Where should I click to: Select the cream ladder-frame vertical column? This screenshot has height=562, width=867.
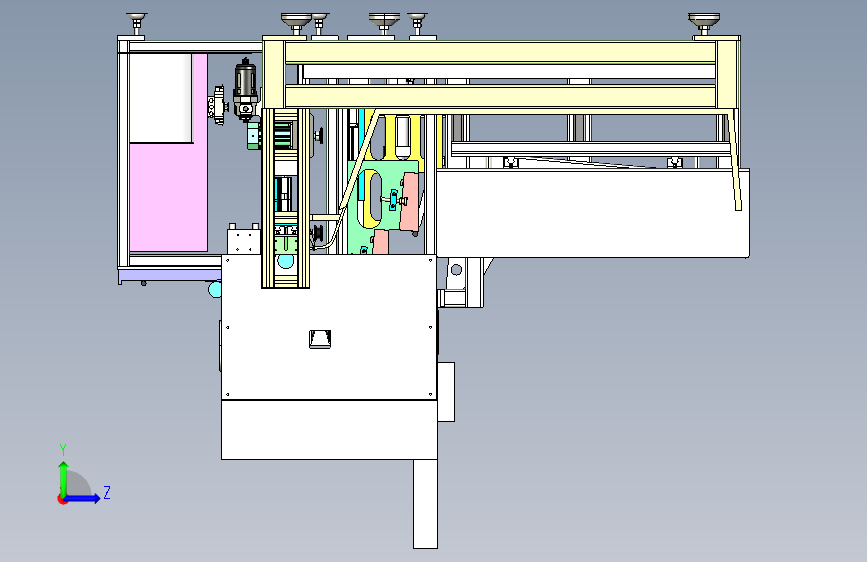pyautogui.click(x=285, y=198)
